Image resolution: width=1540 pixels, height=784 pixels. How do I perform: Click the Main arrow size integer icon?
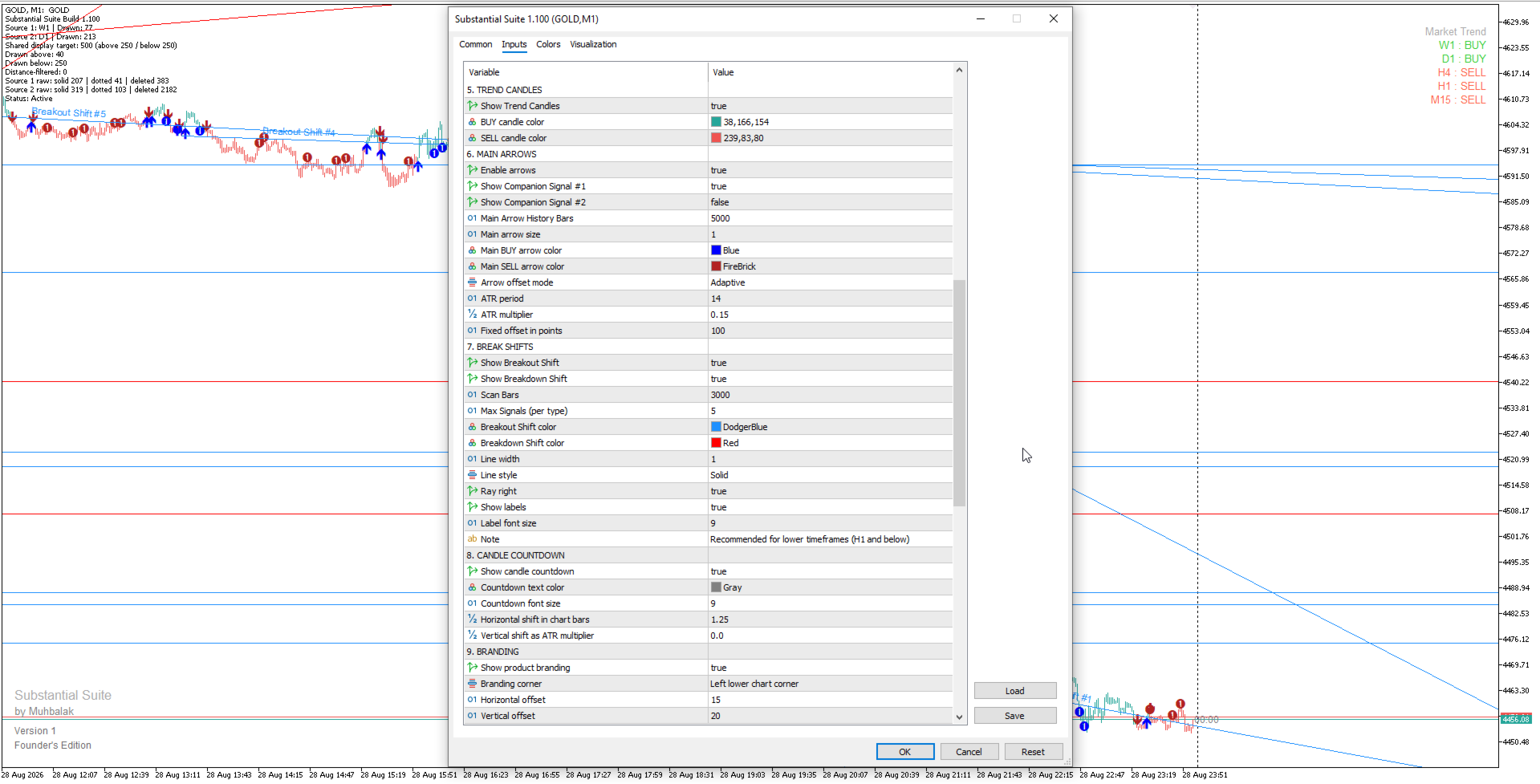tap(473, 234)
